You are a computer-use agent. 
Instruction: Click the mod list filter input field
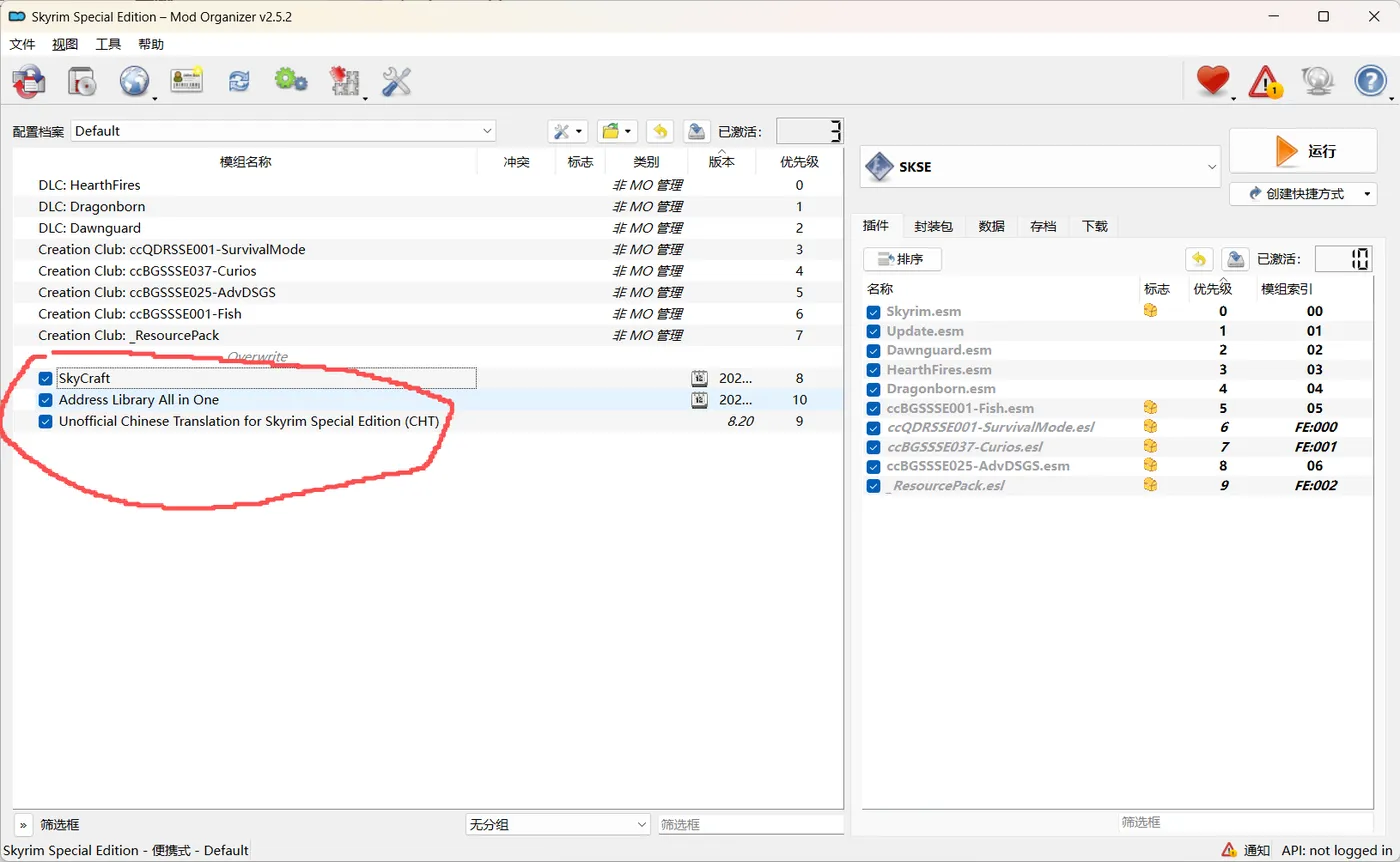(x=750, y=825)
